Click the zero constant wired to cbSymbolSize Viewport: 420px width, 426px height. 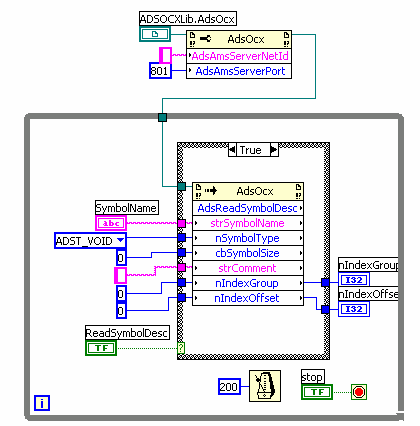(x=121, y=258)
